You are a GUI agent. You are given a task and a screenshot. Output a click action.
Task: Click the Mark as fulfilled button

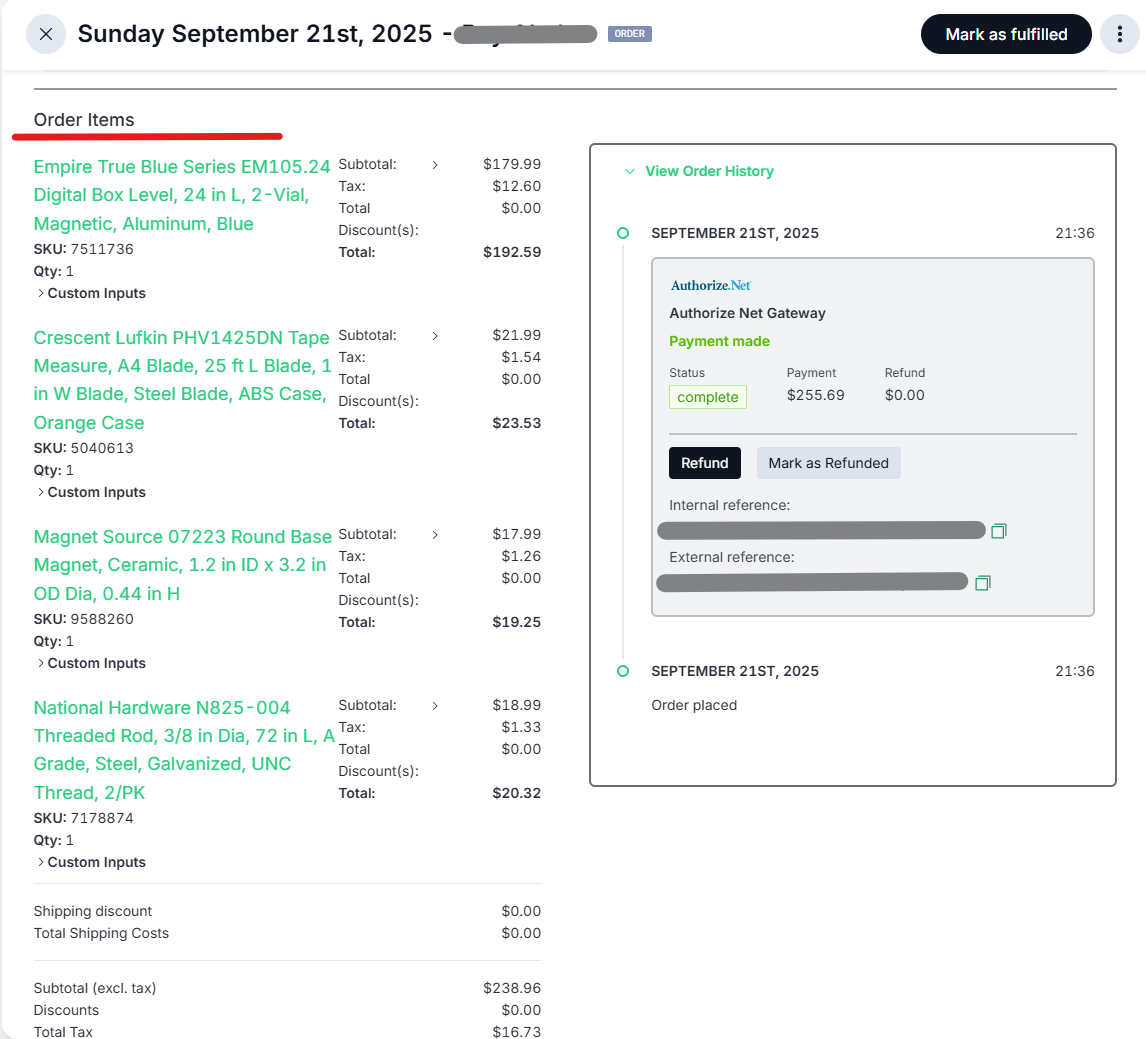(x=1005, y=34)
